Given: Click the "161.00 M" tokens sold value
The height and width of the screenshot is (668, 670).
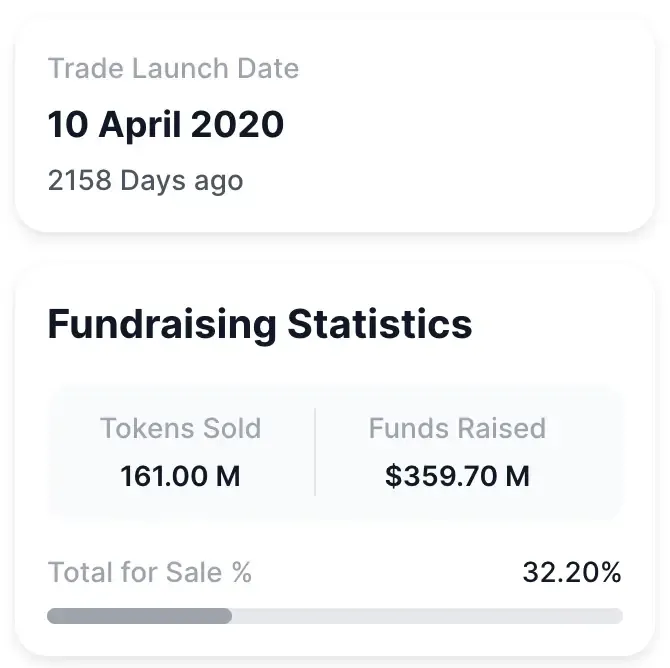Looking at the screenshot, I should (180, 476).
